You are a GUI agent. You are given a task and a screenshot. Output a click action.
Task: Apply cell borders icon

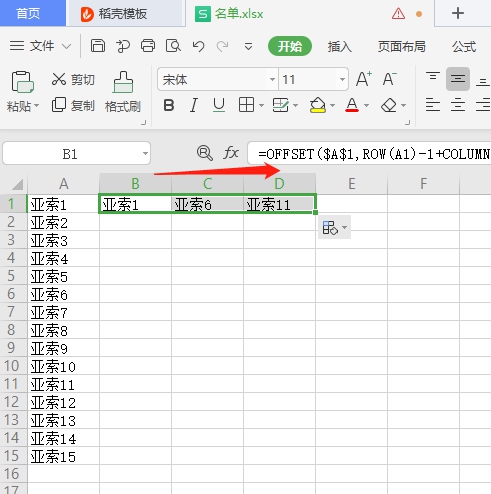[x=247, y=105]
